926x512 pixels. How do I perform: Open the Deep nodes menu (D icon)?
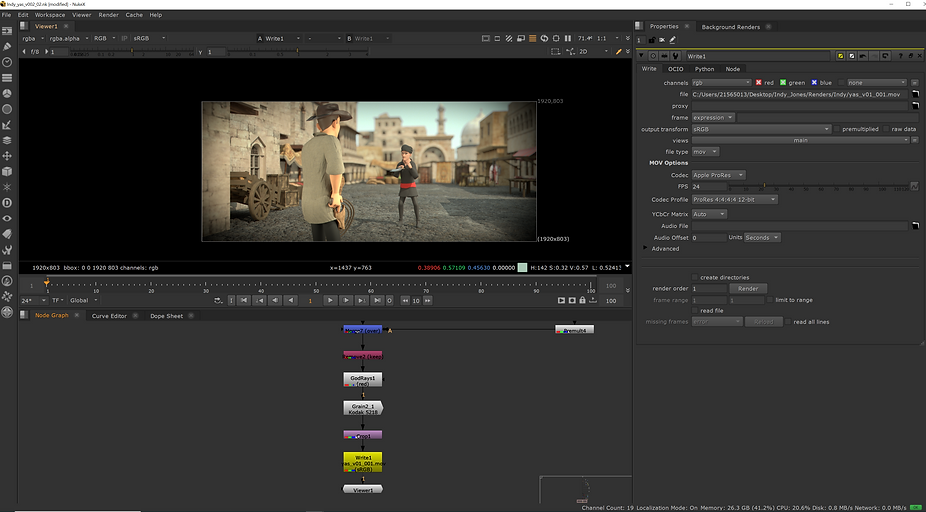point(7,203)
